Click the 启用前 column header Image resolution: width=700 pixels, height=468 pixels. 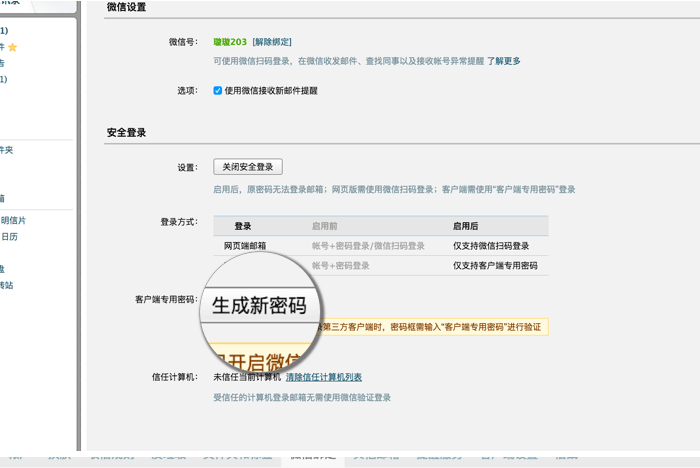(x=325, y=226)
